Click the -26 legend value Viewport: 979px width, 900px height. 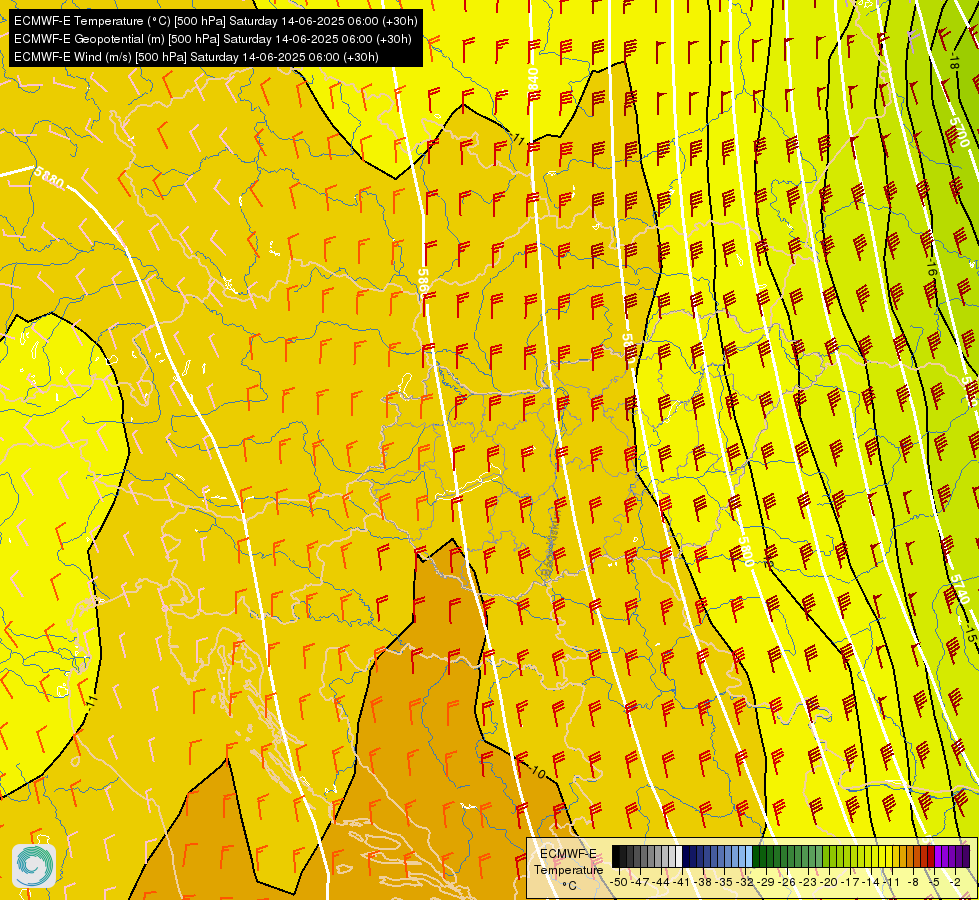click(787, 882)
